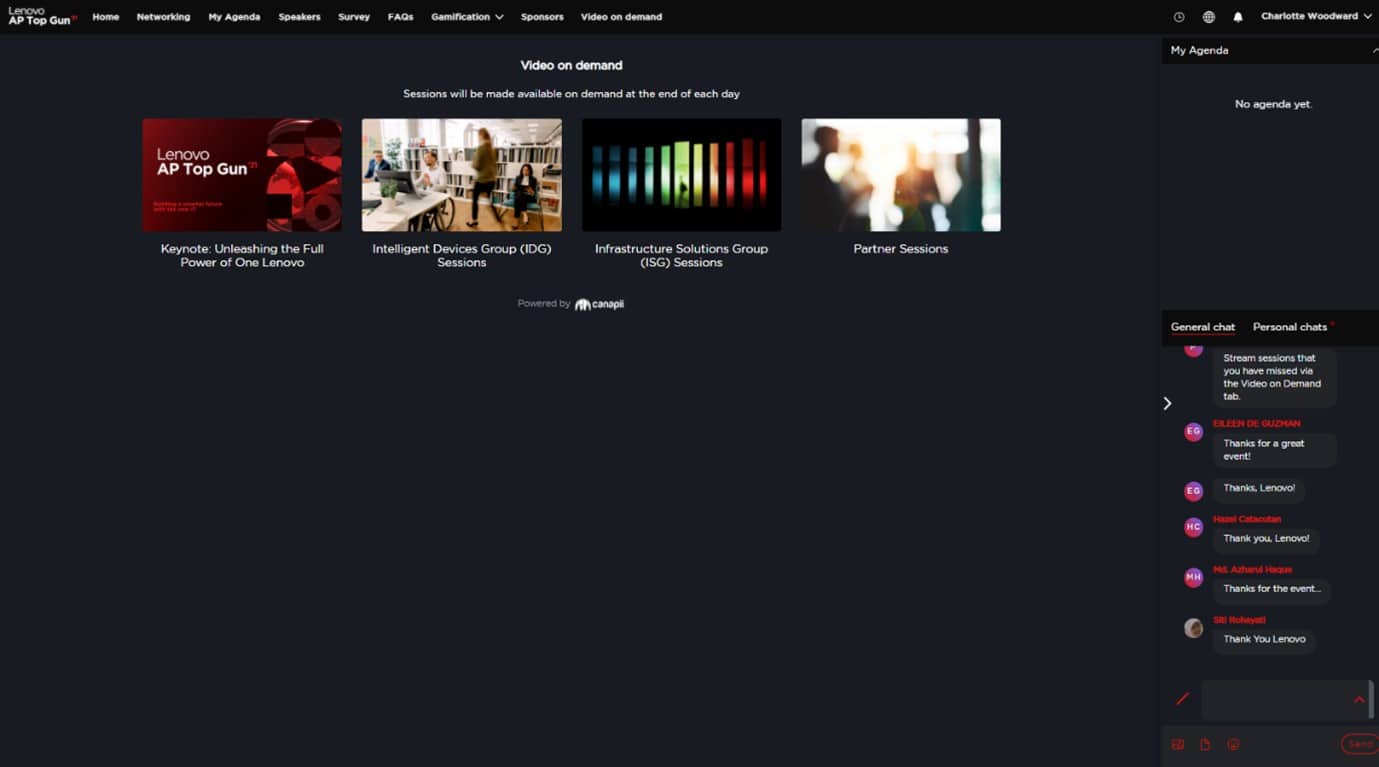Switch to the Personal chats tab
The width and height of the screenshot is (1379, 767).
point(1290,327)
